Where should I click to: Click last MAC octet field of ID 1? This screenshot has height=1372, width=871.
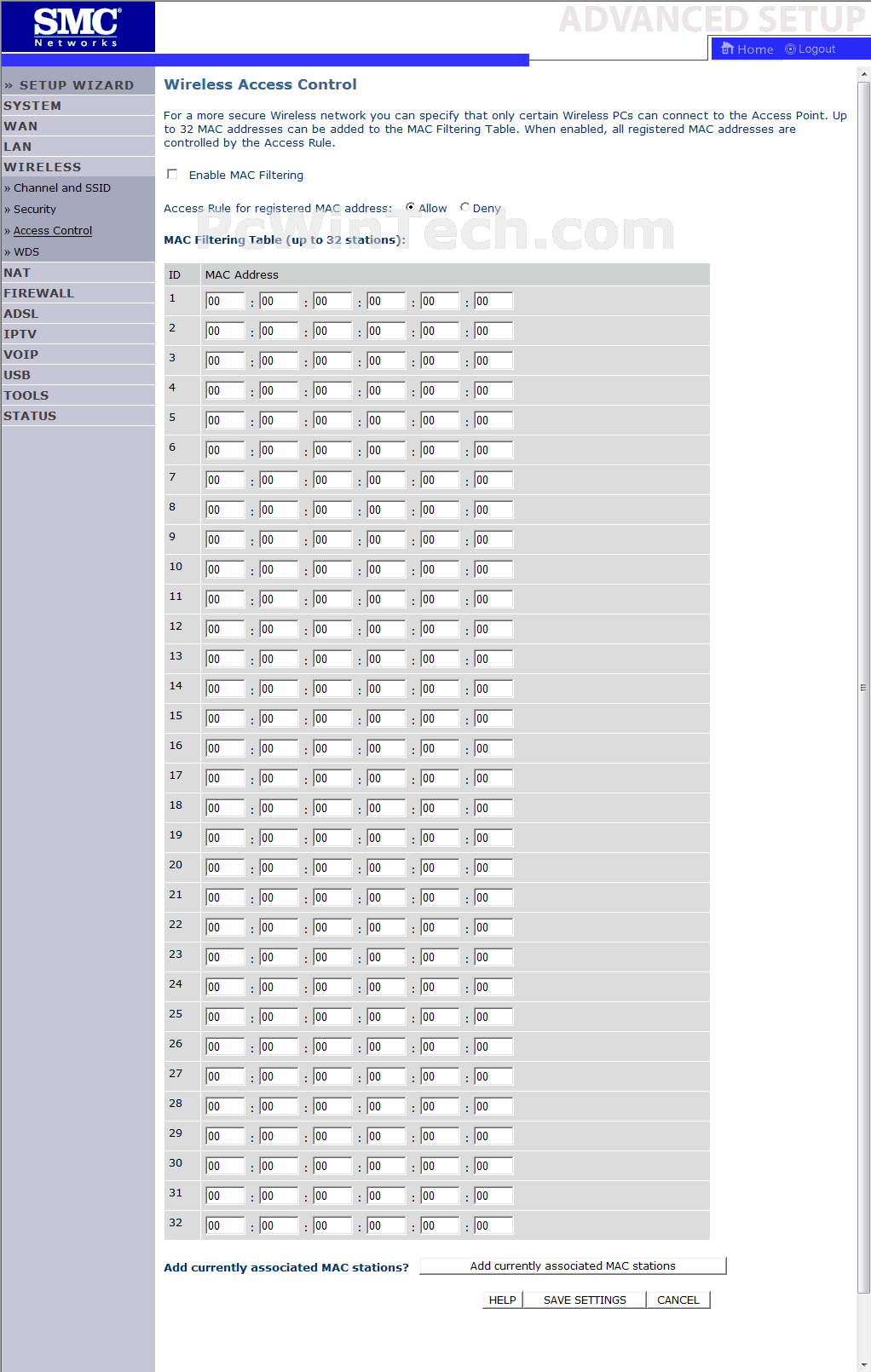click(x=493, y=301)
